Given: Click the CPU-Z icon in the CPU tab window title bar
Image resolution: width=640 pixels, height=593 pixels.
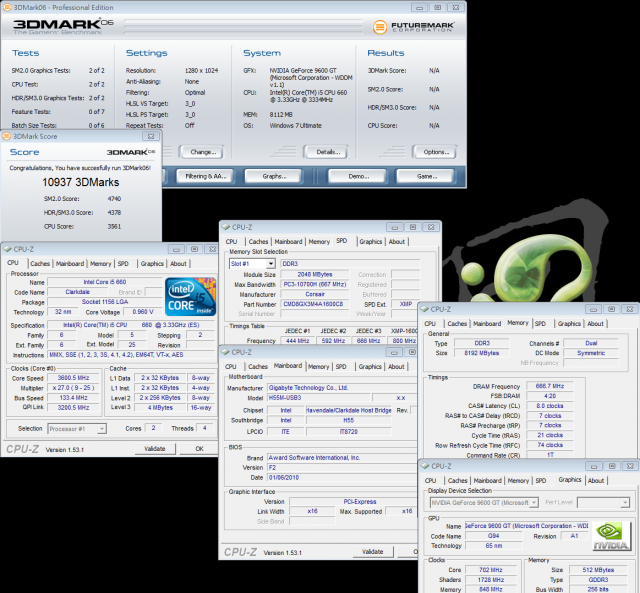Looking at the screenshot, I should click(7, 249).
